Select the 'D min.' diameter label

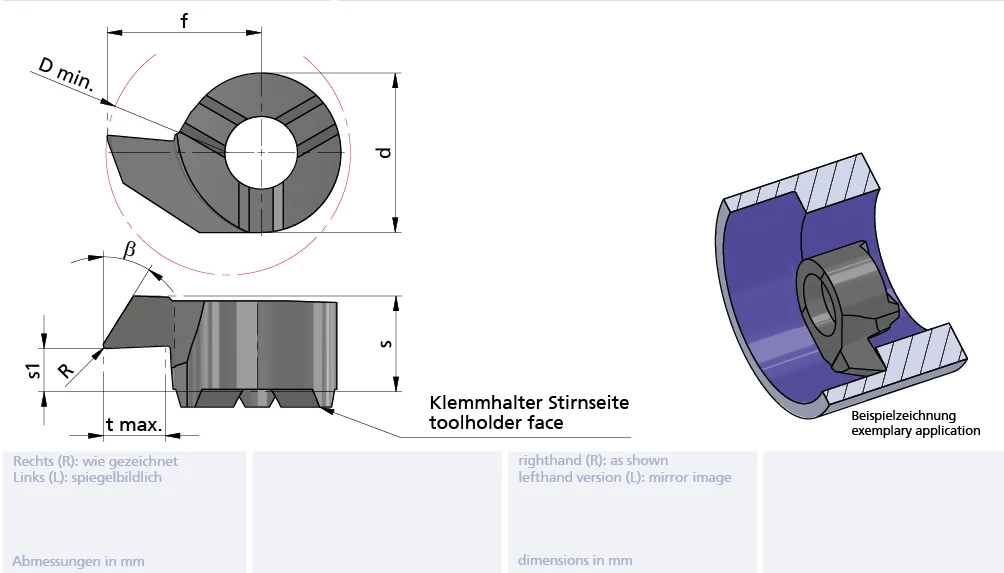[x=68, y=77]
